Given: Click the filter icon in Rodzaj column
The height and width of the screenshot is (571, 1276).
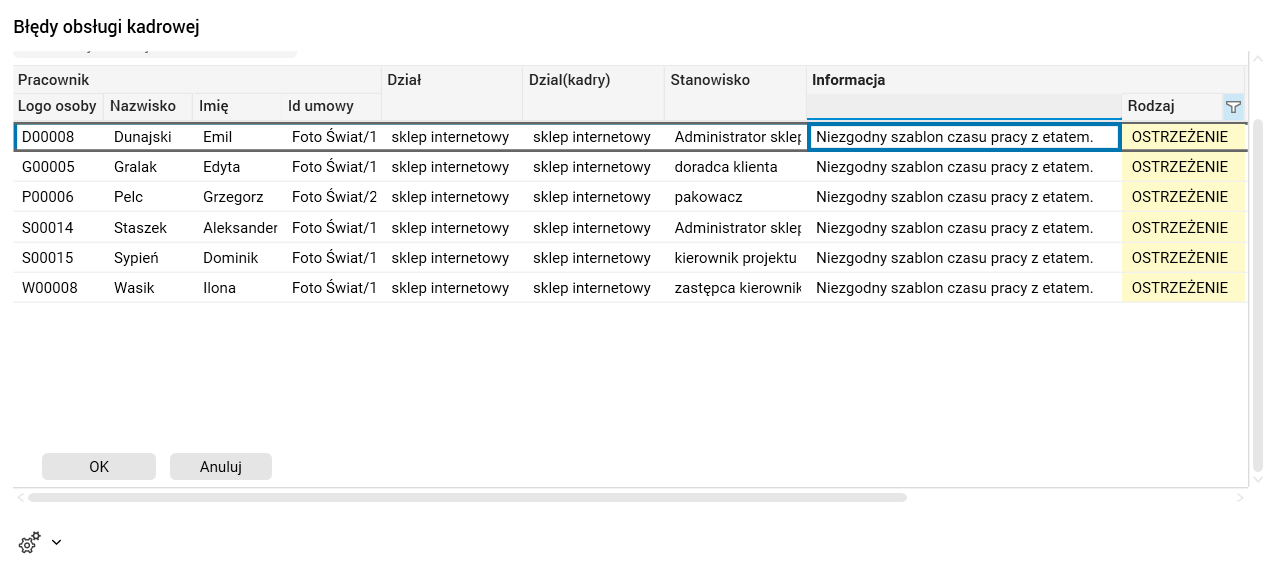Looking at the screenshot, I should click(x=1233, y=106).
